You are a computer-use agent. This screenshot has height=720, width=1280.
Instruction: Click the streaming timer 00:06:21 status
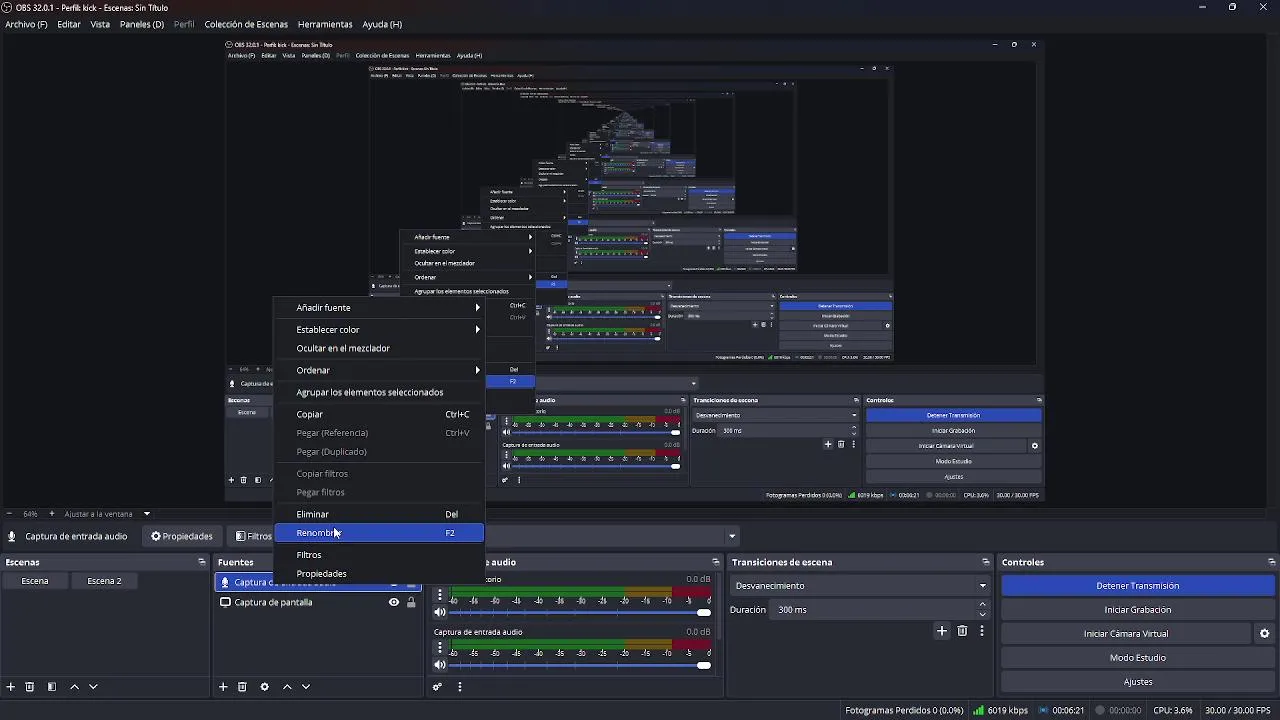[1061, 711]
